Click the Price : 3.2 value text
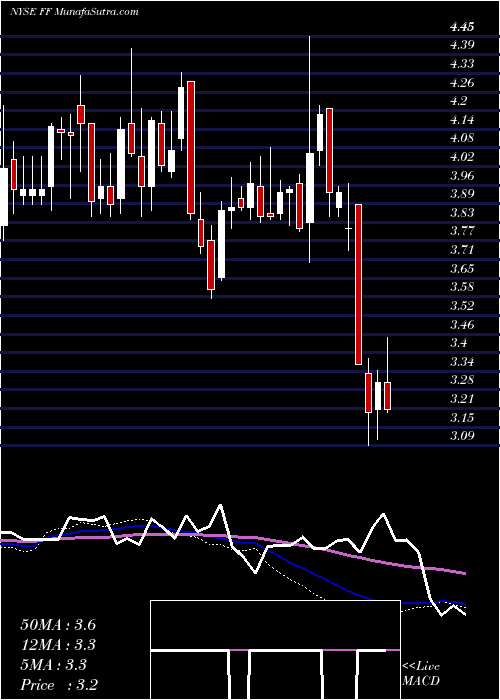Image resolution: width=500 pixels, height=700 pixels. coord(59,685)
